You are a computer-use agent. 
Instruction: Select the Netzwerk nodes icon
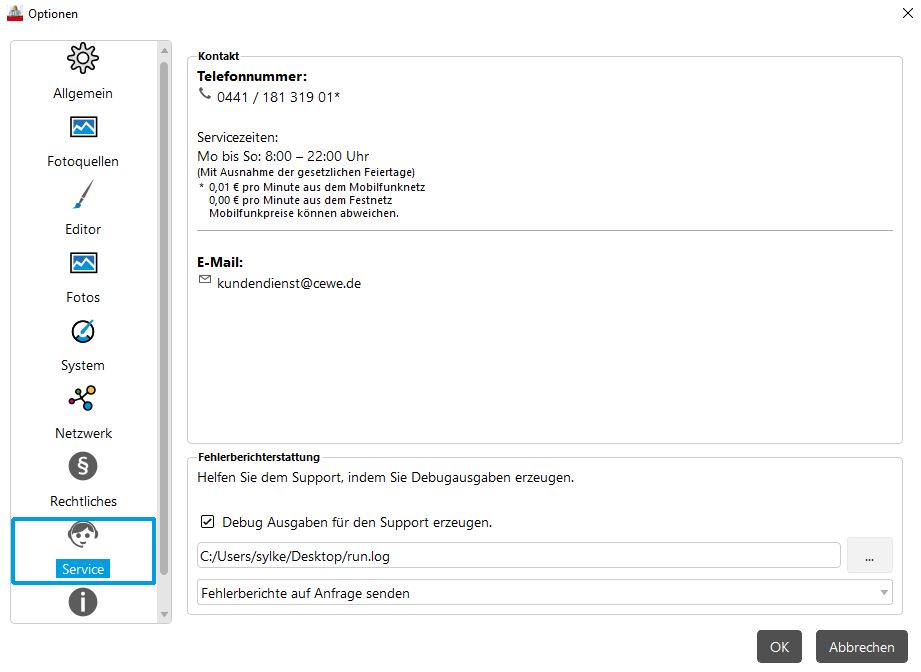pos(82,398)
